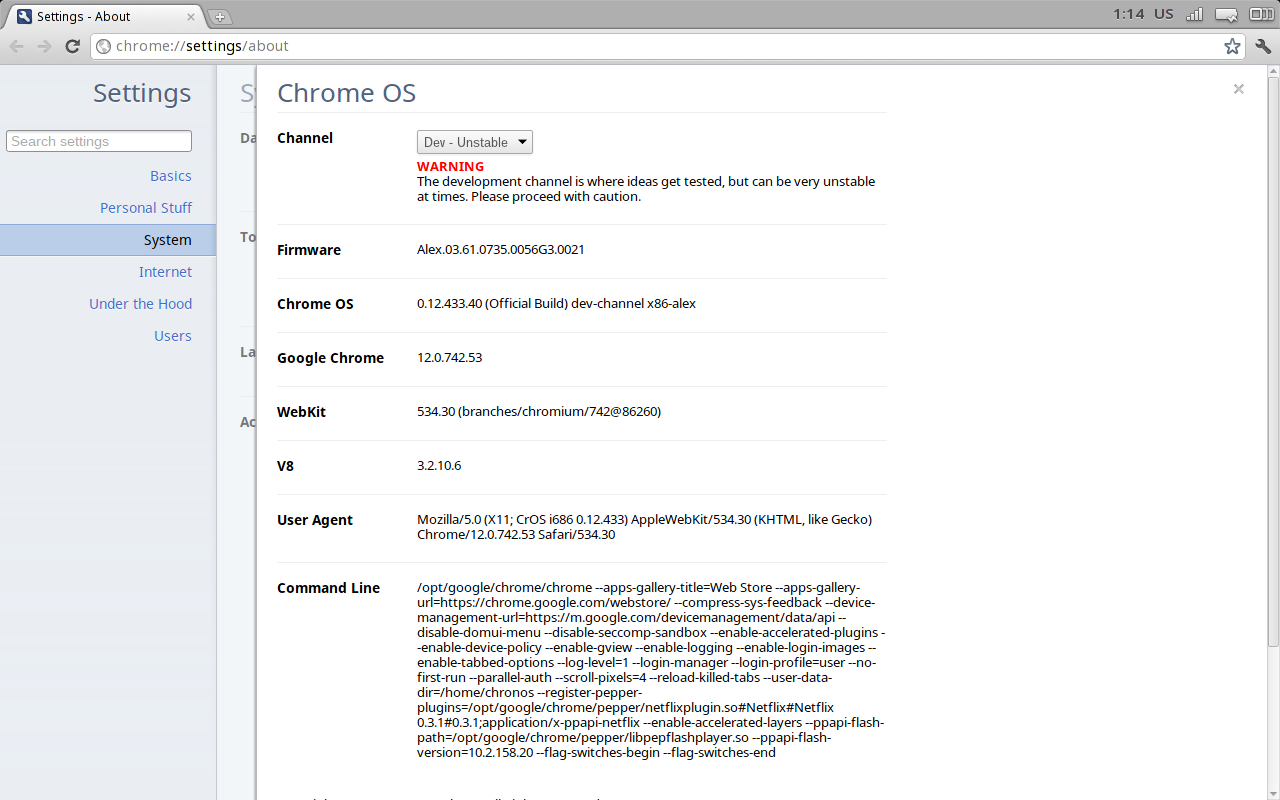Open the US input method indicator
Screen dimensions: 1280x800
[x=1163, y=14]
